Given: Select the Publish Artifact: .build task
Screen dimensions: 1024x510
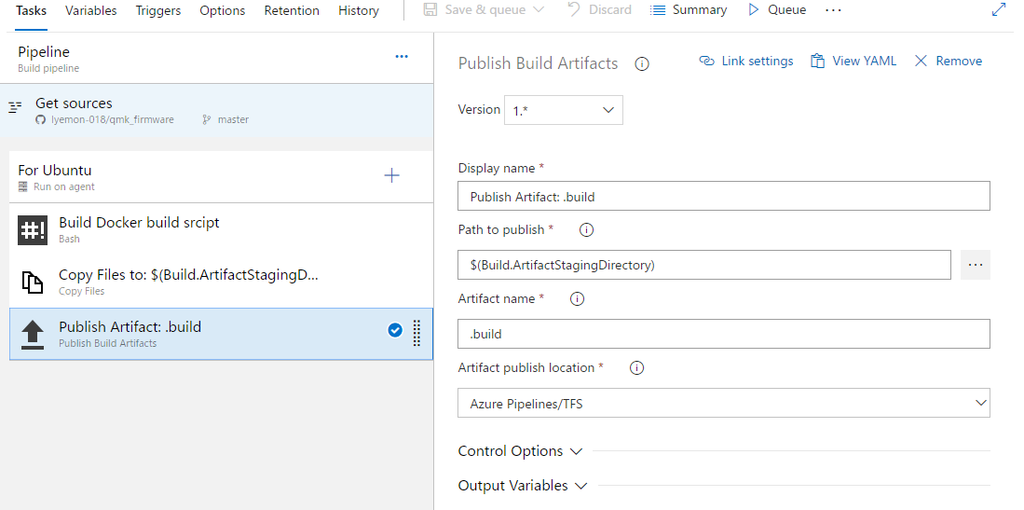Looking at the screenshot, I should (221, 334).
